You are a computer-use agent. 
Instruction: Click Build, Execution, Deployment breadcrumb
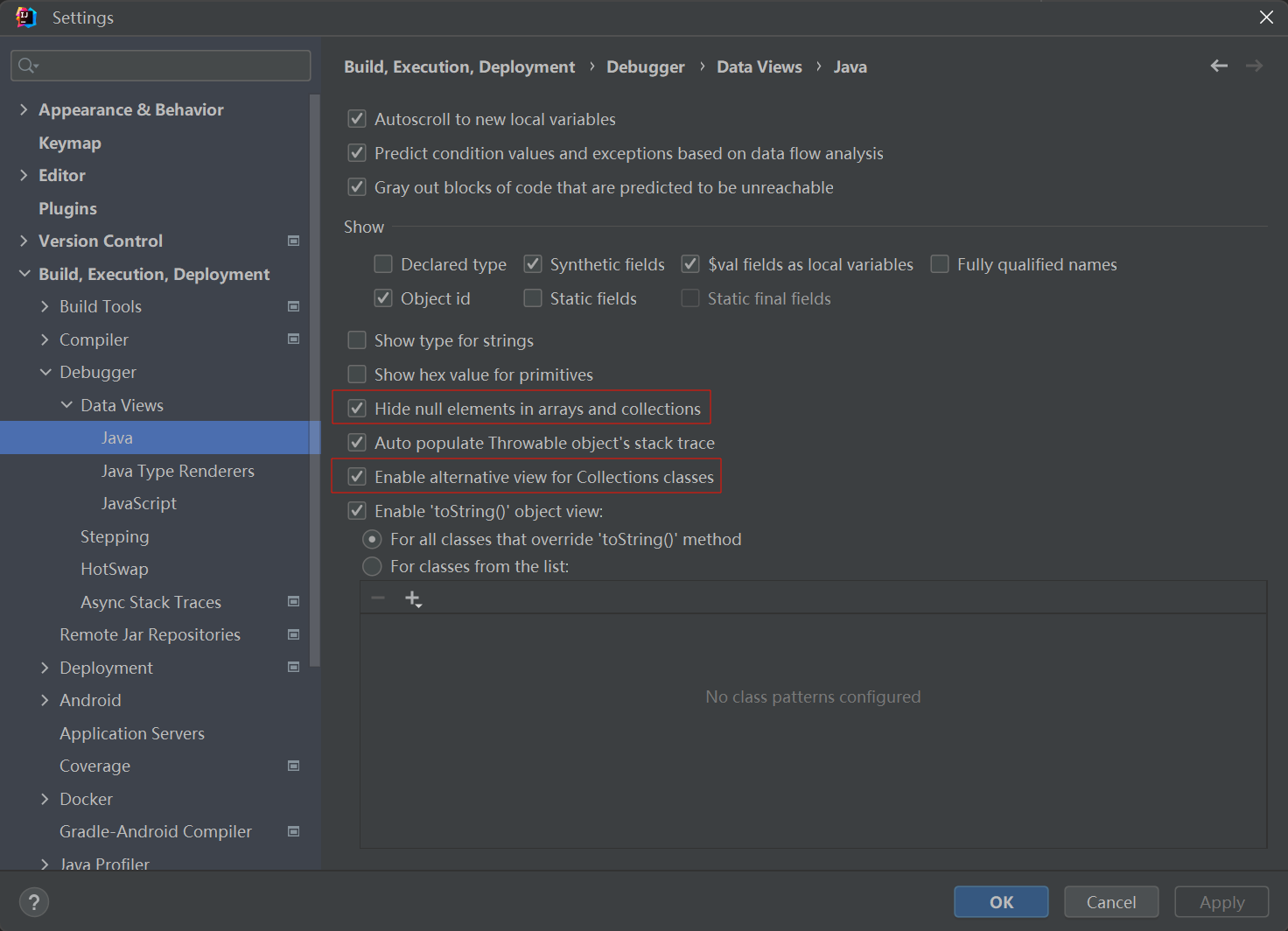pyautogui.click(x=459, y=66)
